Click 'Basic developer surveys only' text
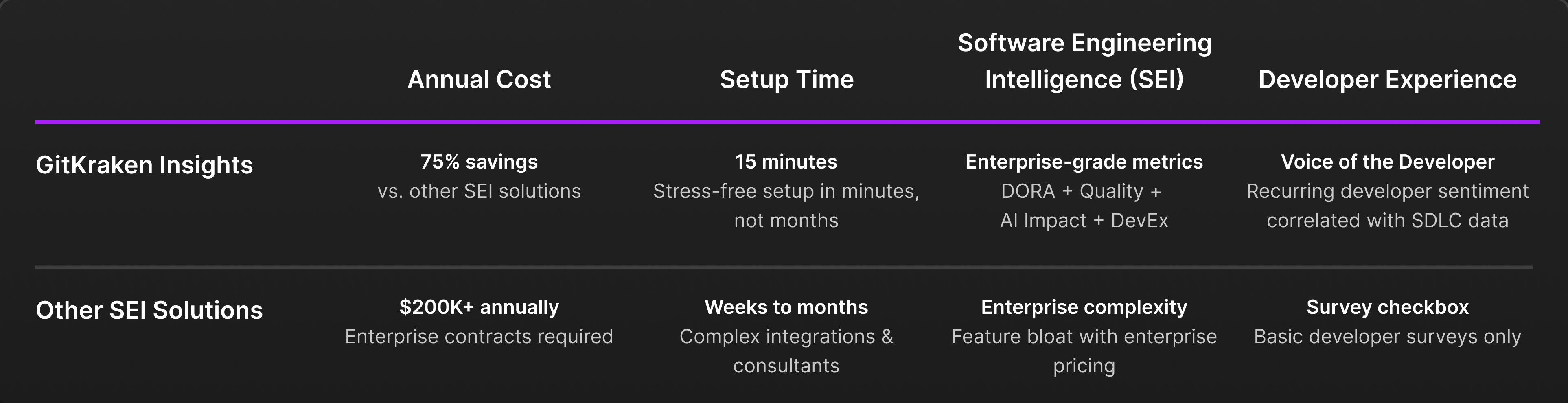 (1387, 337)
